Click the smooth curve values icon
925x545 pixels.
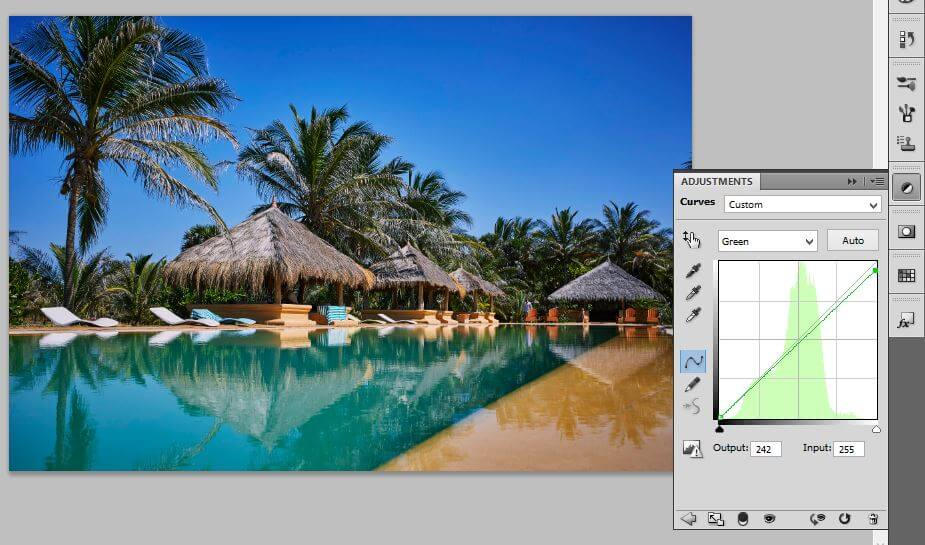[693, 406]
